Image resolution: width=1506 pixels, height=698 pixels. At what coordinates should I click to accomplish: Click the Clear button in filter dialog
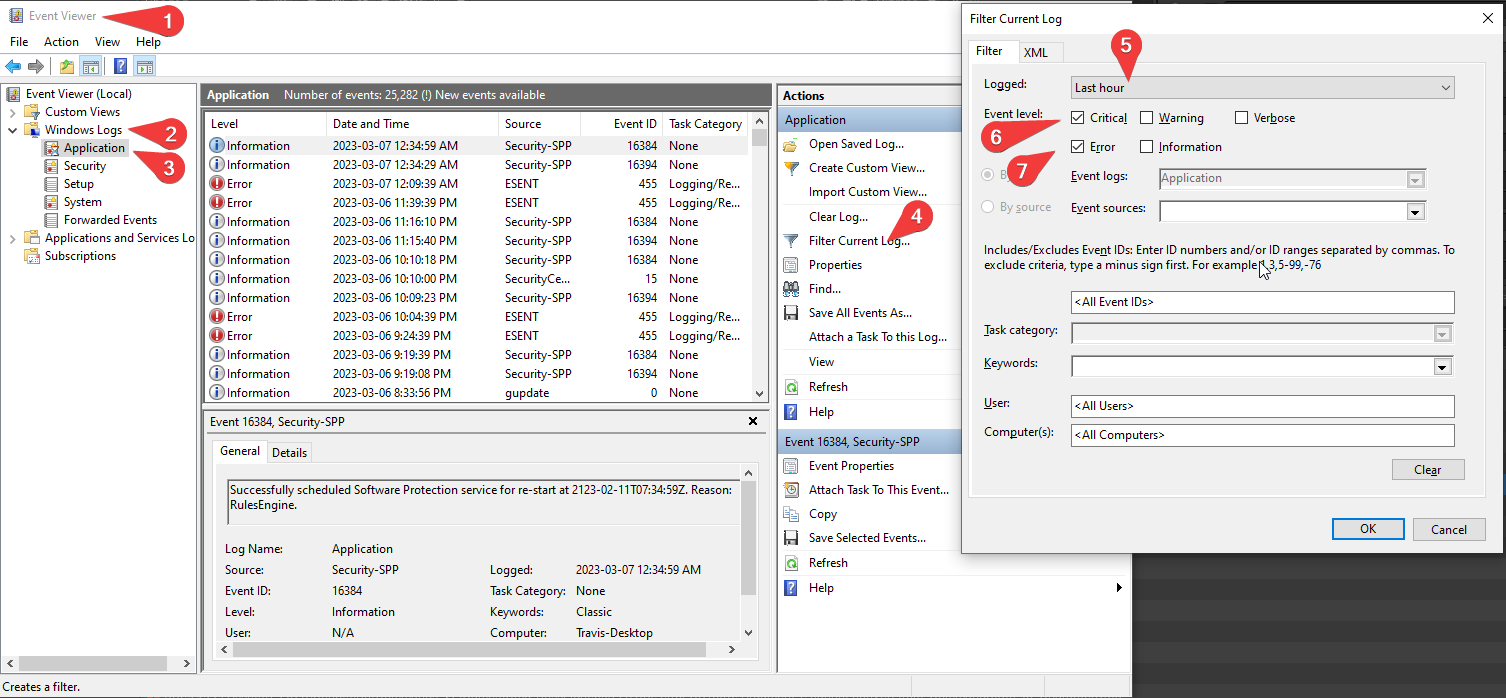(x=1427, y=470)
